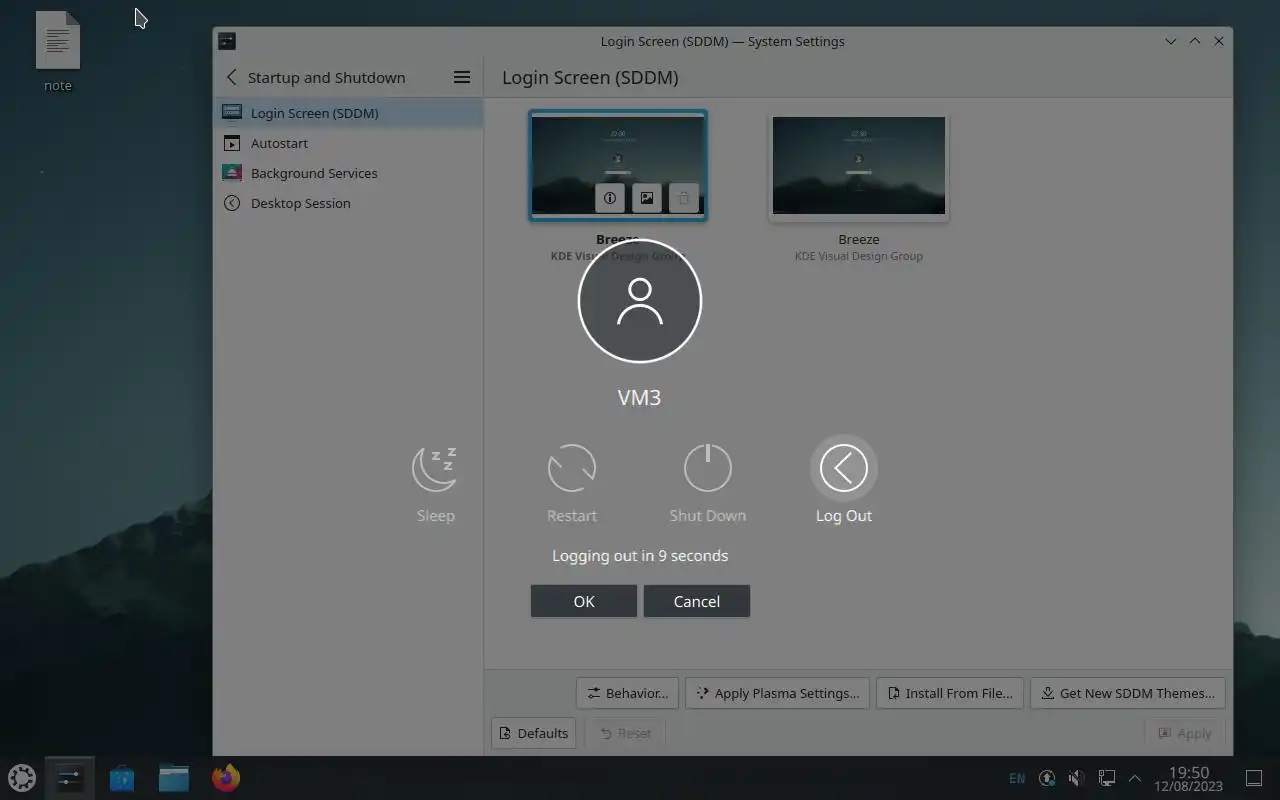Open Background Services settings page
This screenshot has width=1280, height=800.
pyautogui.click(x=348, y=173)
